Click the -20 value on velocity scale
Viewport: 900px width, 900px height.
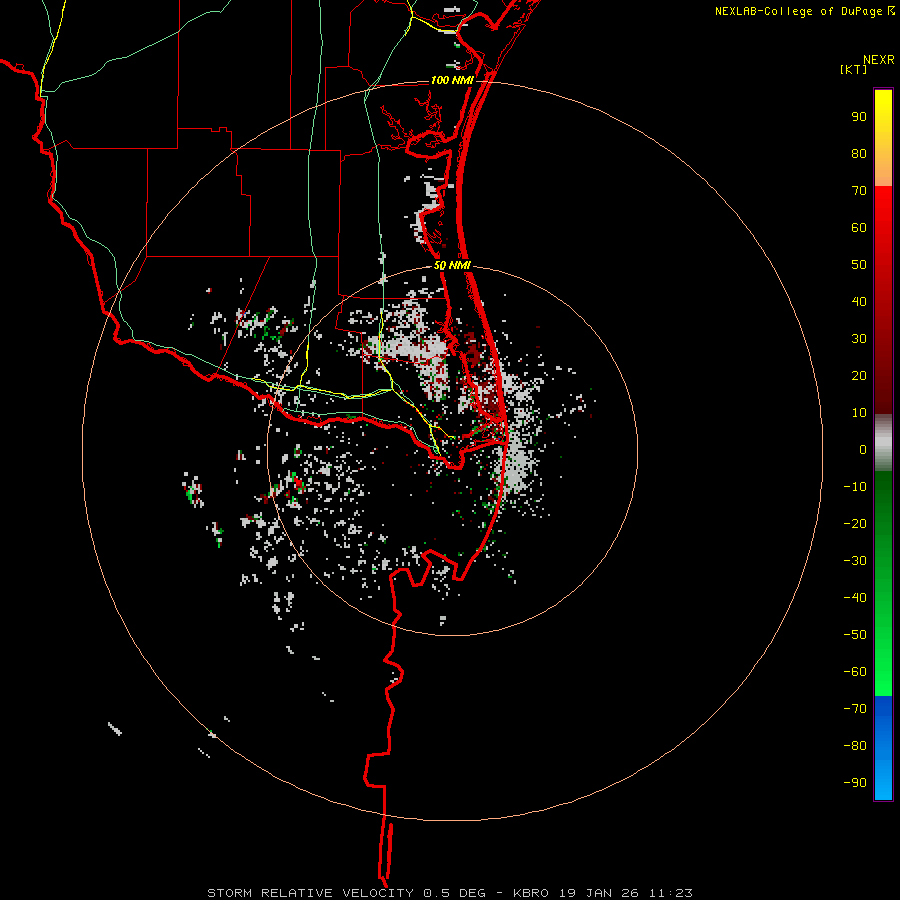[x=855, y=523]
